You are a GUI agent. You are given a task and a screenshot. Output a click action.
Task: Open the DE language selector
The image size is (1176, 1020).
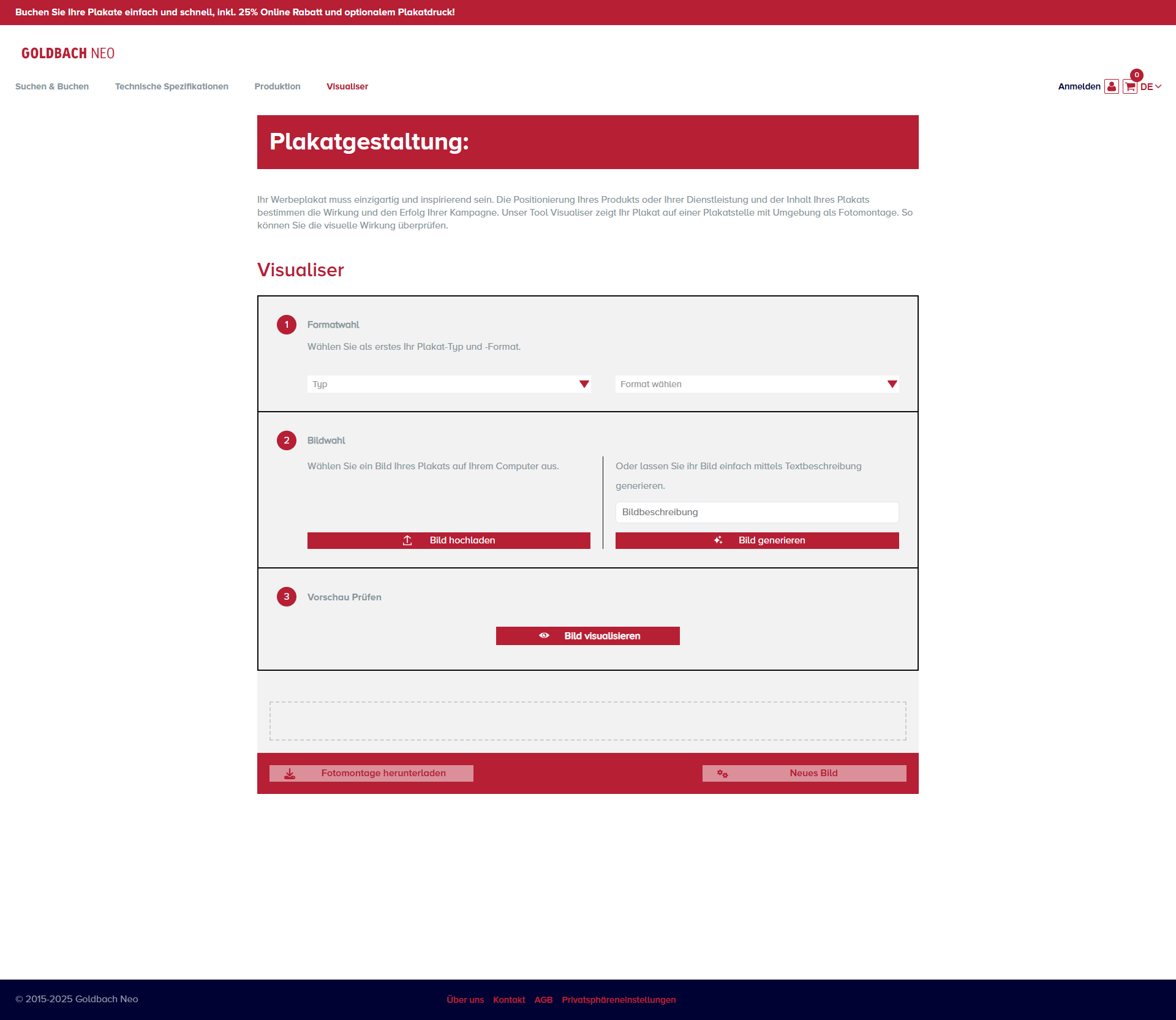(1151, 87)
